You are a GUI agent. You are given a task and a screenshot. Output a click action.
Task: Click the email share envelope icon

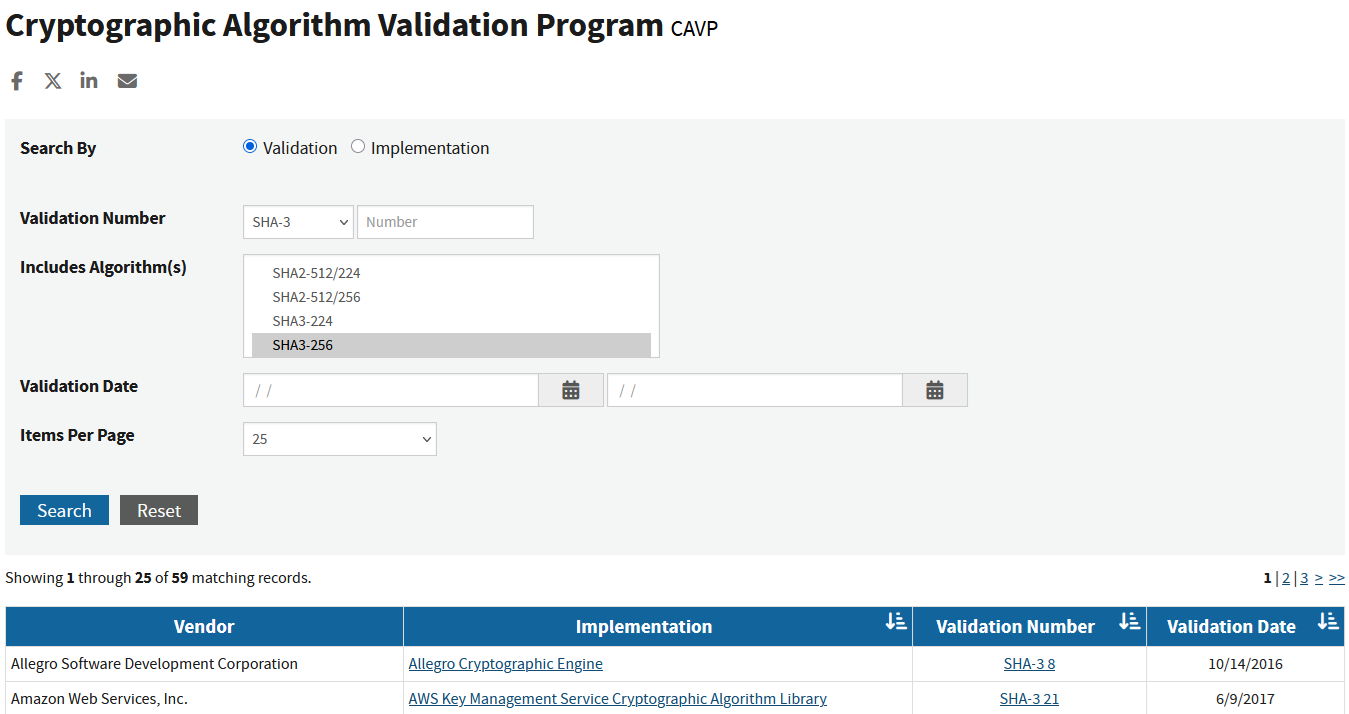click(127, 81)
